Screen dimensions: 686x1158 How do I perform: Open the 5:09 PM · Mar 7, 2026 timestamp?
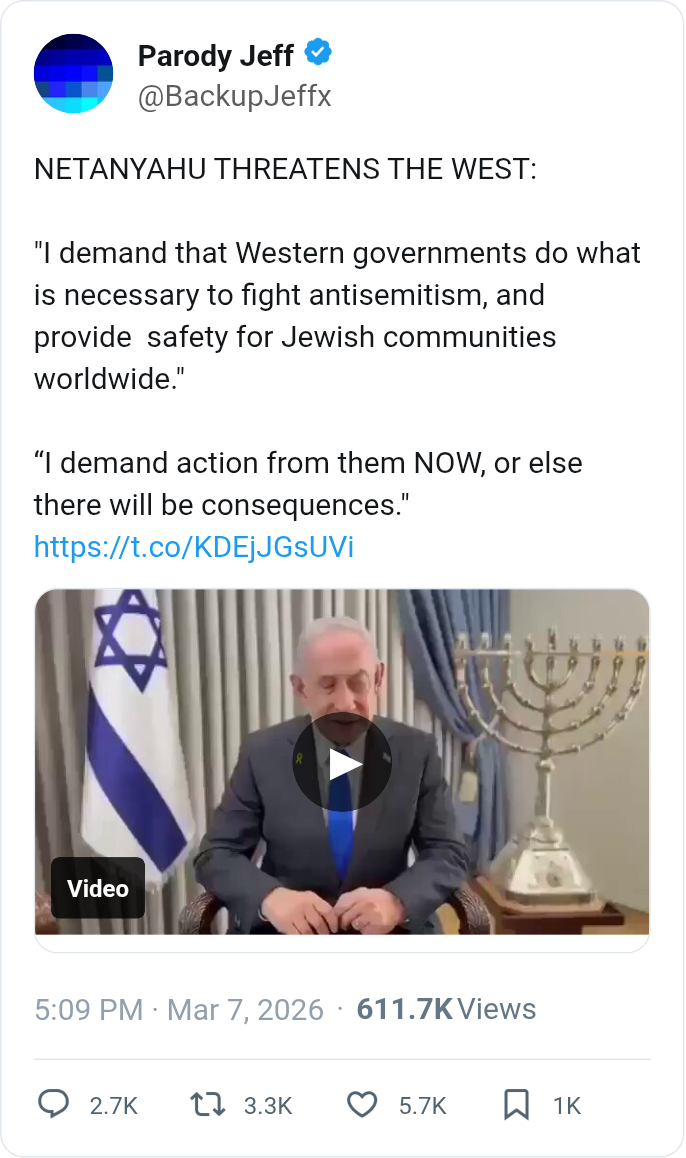click(179, 1010)
